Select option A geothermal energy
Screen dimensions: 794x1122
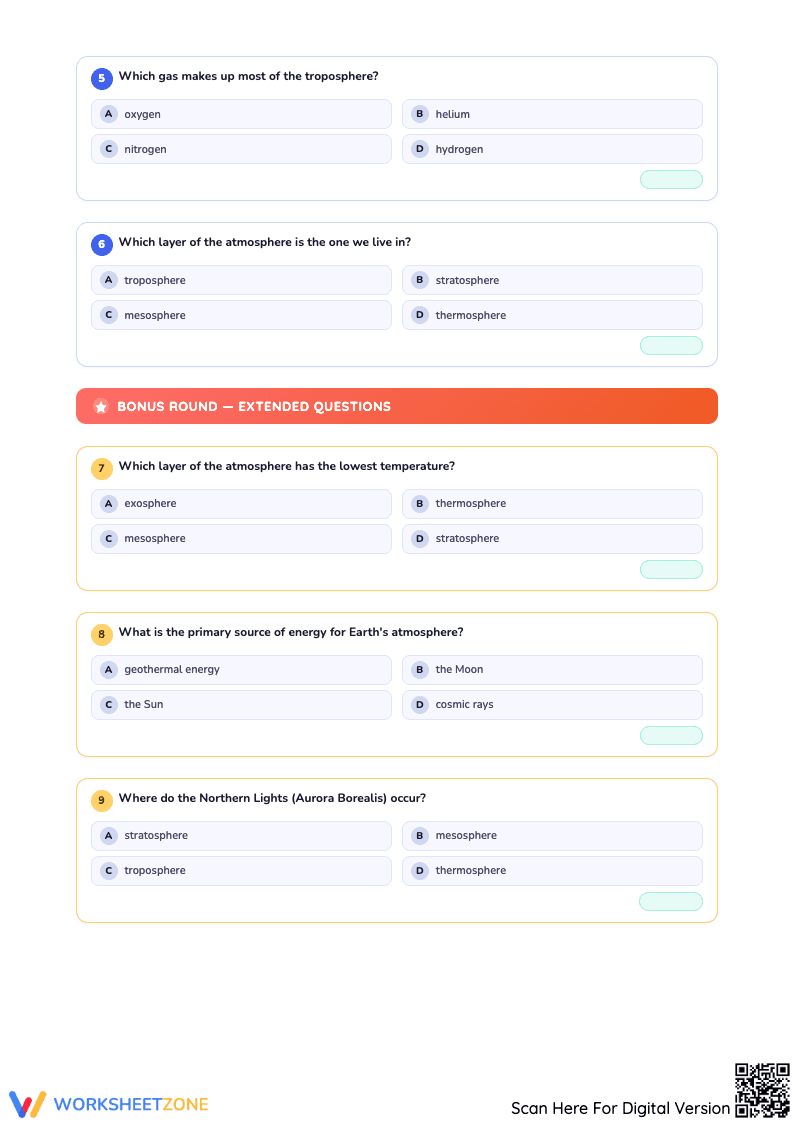point(241,670)
